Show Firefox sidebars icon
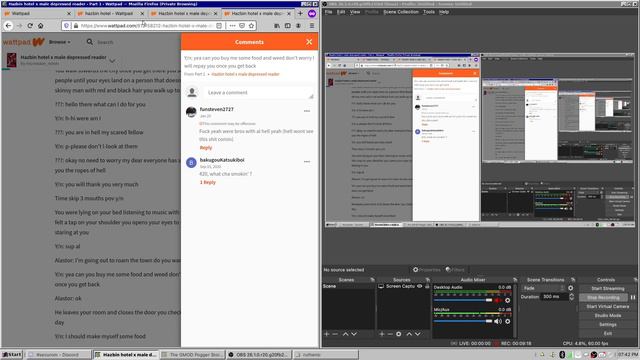 pyautogui.click(x=288, y=25)
